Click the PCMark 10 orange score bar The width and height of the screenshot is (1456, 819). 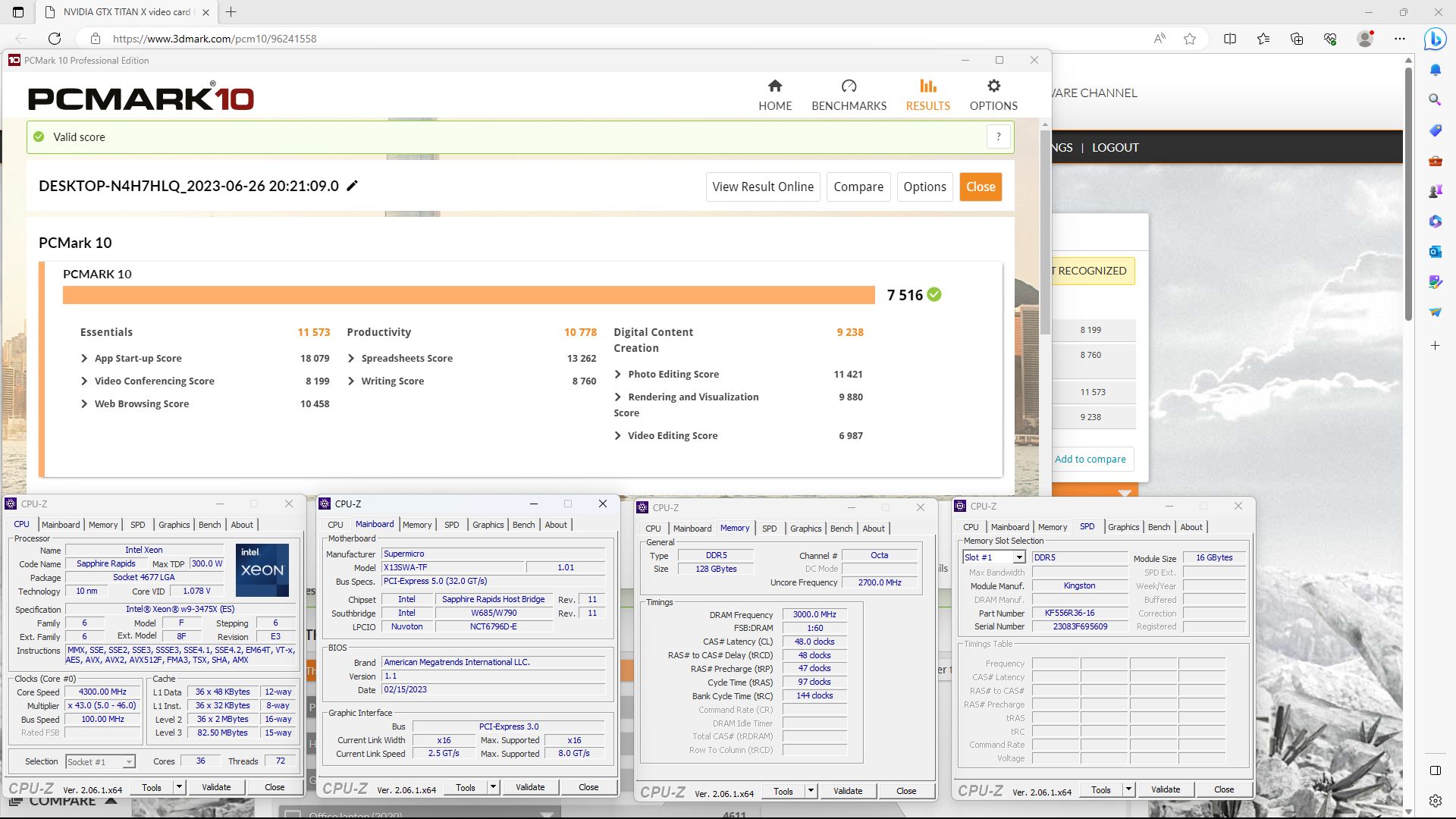click(469, 295)
